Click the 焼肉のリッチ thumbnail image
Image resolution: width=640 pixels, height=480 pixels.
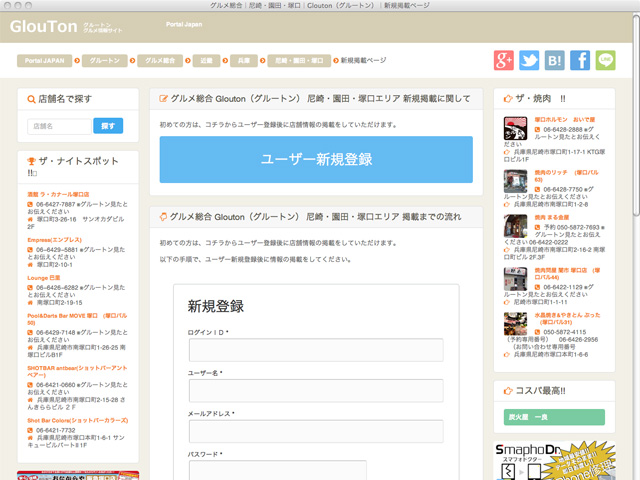coord(515,181)
